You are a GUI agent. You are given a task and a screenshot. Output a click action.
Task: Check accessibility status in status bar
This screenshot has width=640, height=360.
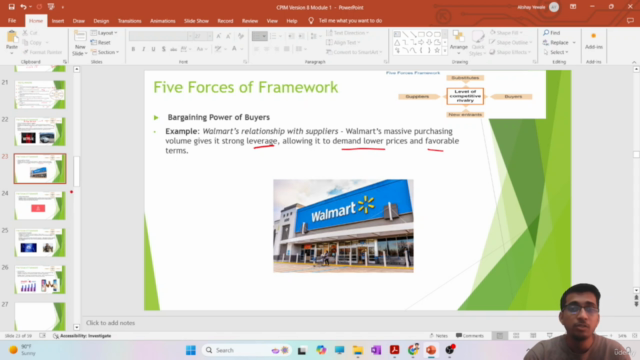click(82, 336)
